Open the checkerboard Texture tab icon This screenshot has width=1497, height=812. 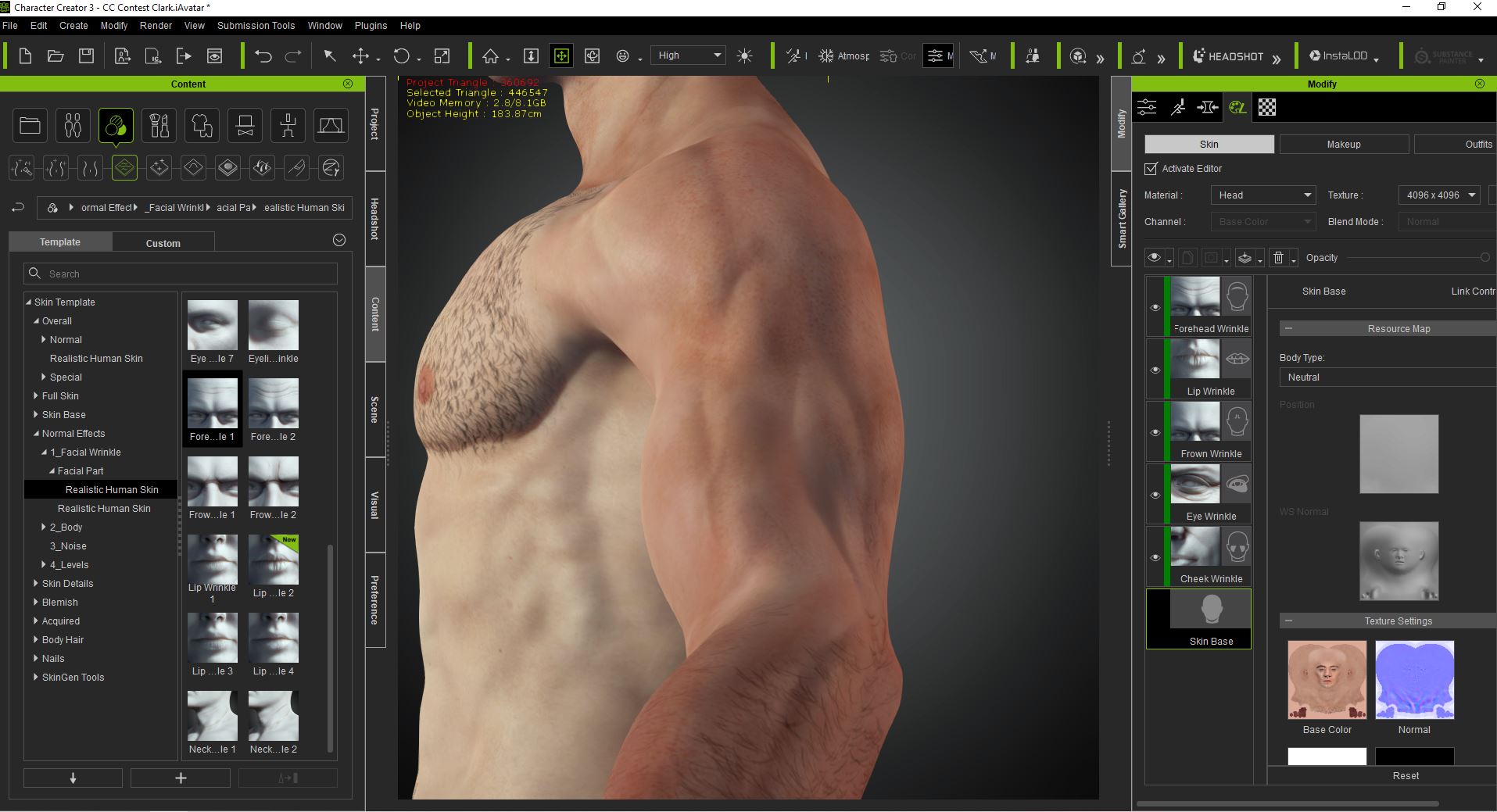click(1267, 107)
